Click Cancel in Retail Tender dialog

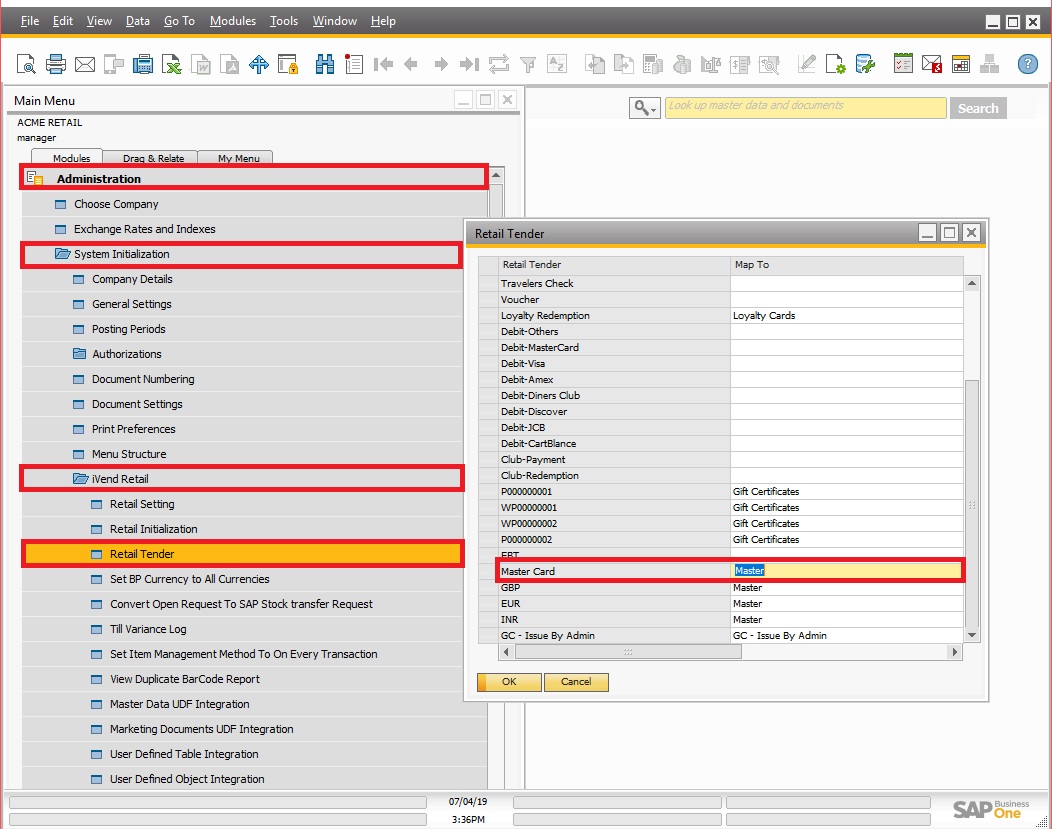(576, 681)
